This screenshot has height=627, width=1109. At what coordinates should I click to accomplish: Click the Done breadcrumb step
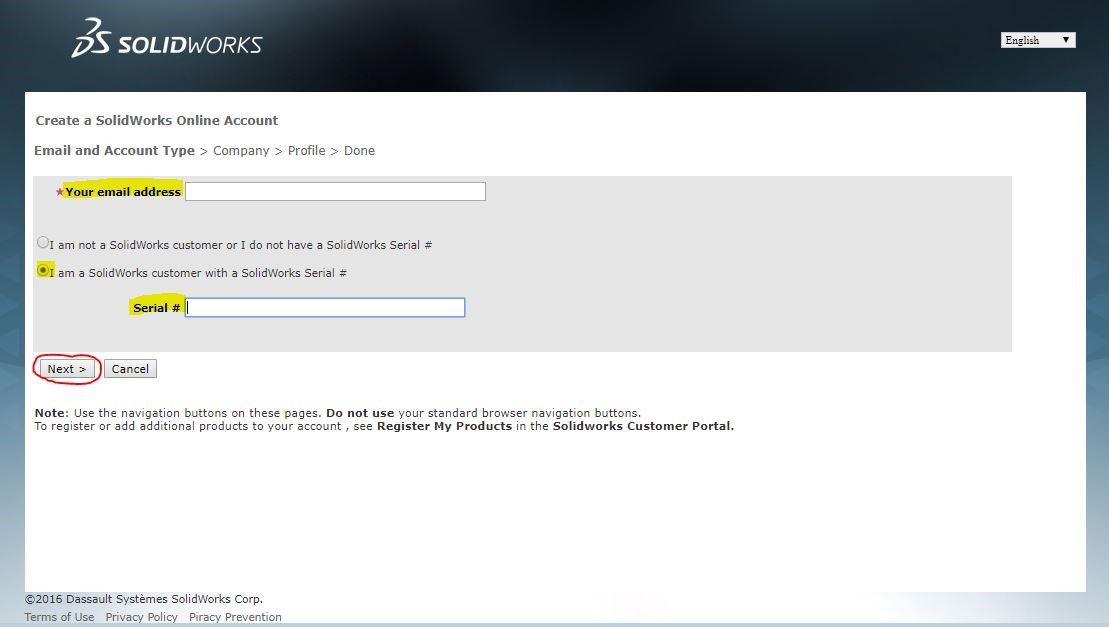[x=359, y=151]
